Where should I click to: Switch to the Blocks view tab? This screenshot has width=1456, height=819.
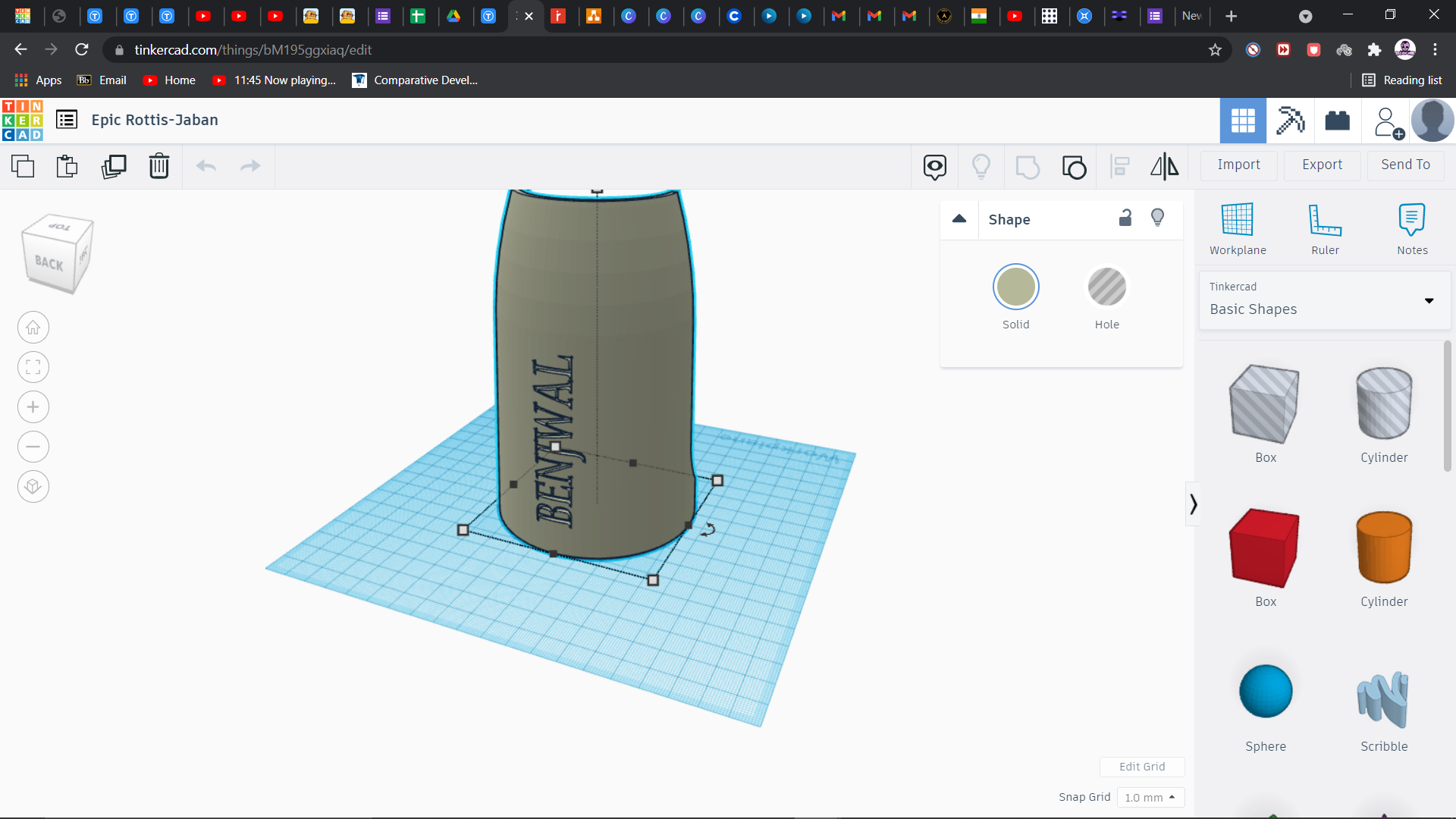1290,121
